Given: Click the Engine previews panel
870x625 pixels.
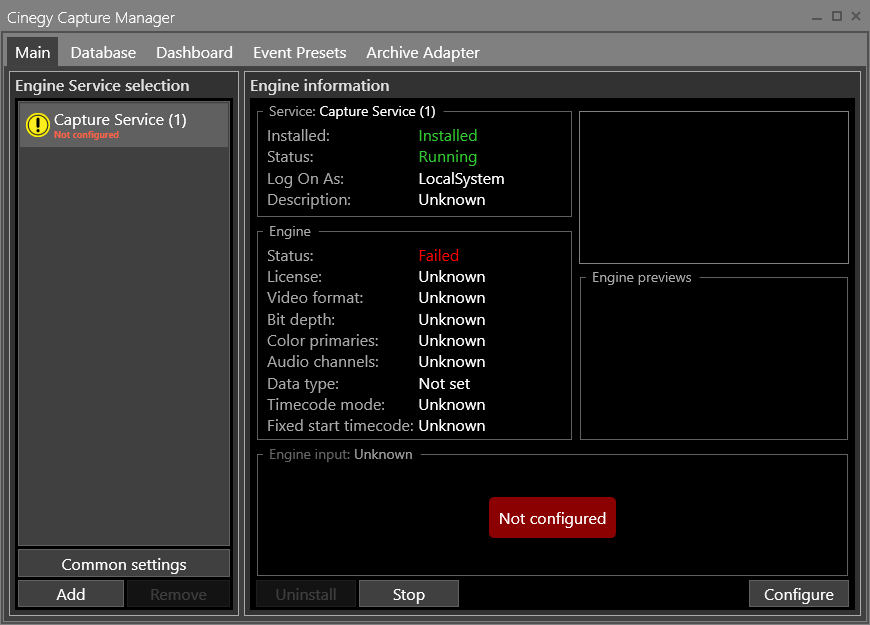Looking at the screenshot, I should click(x=714, y=358).
